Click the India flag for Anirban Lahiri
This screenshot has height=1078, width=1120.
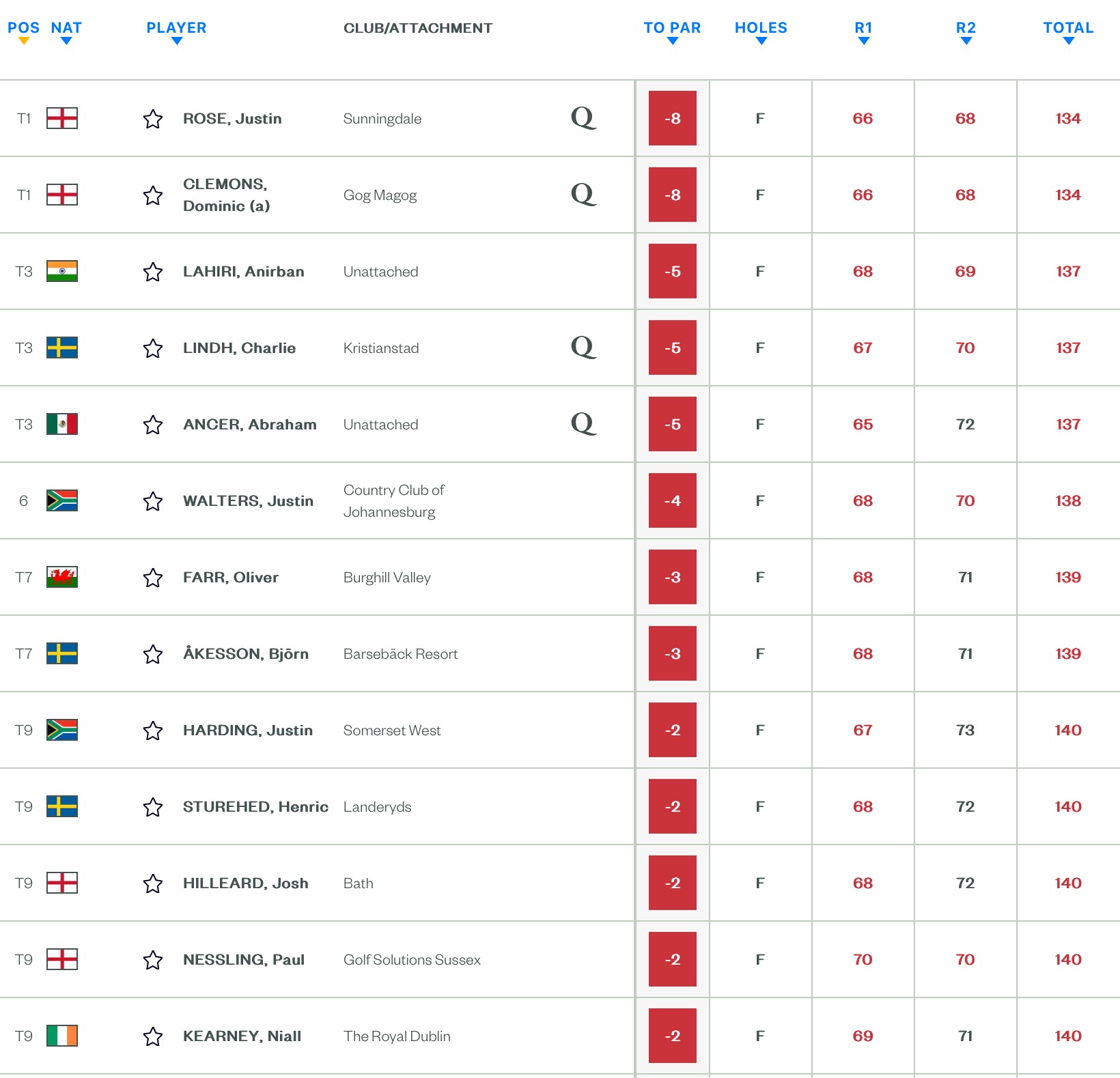61,271
